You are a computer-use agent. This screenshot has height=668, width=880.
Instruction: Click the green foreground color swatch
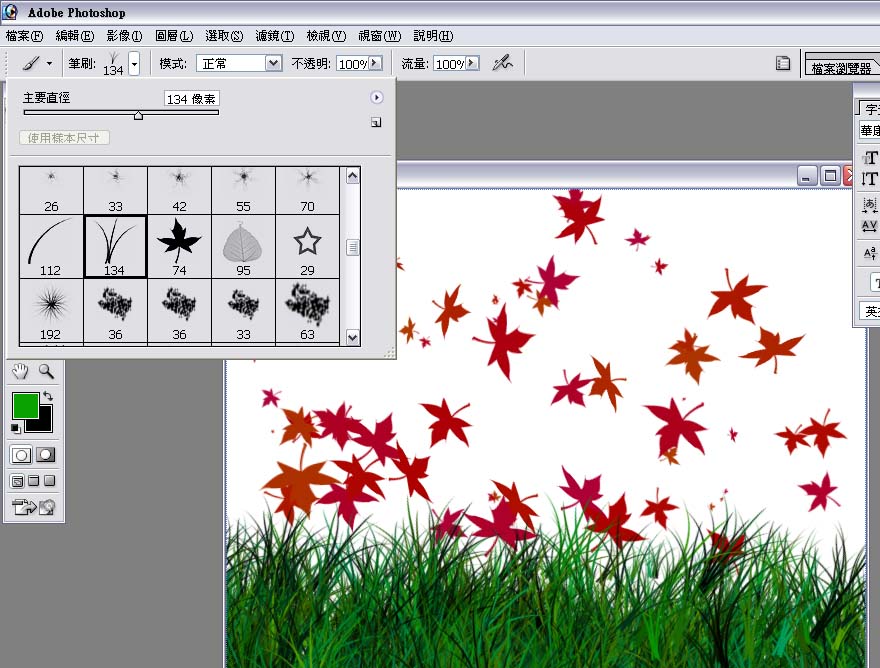(x=25, y=406)
